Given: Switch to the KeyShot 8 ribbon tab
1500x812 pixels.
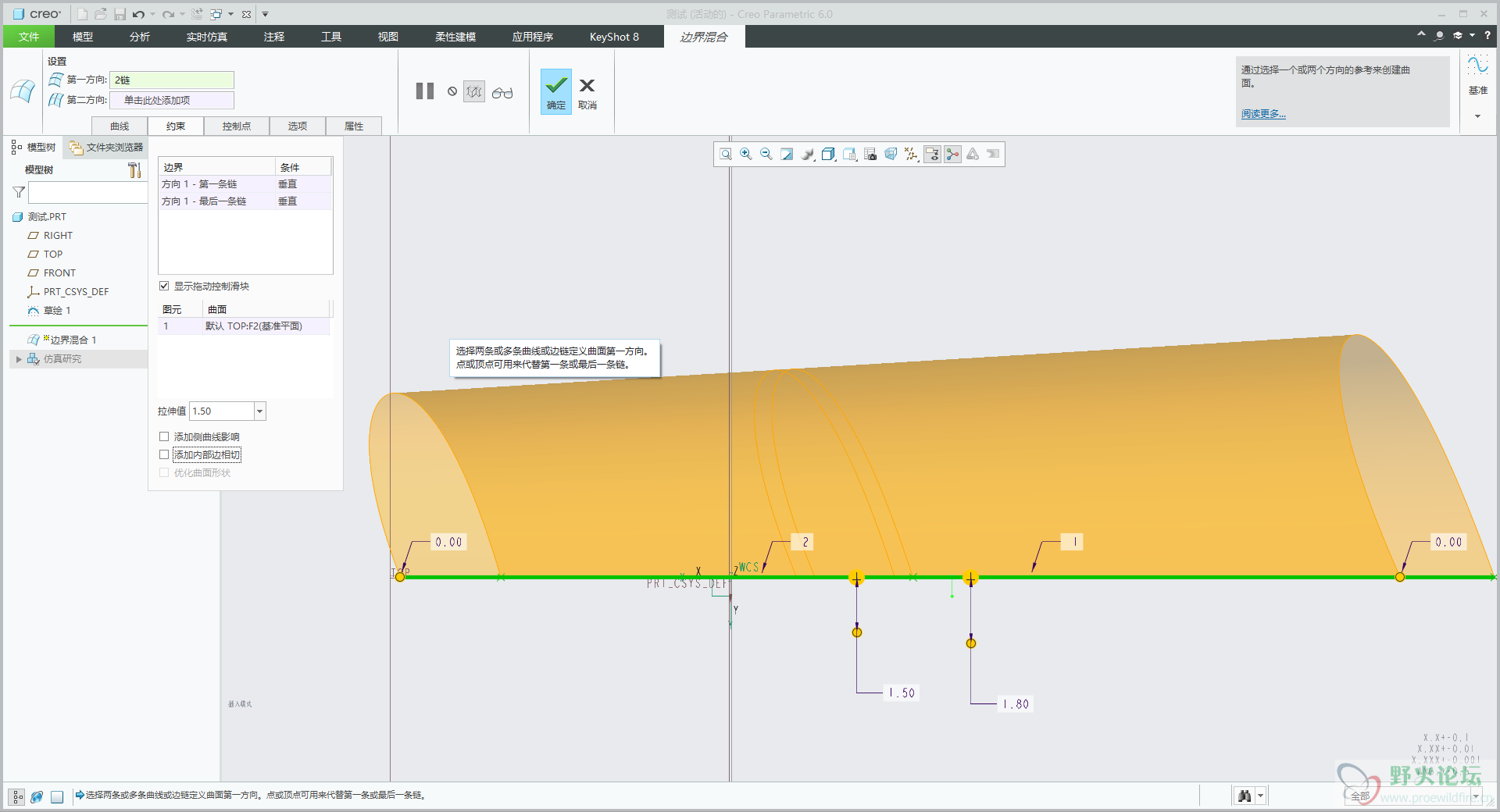Looking at the screenshot, I should pos(614,37).
